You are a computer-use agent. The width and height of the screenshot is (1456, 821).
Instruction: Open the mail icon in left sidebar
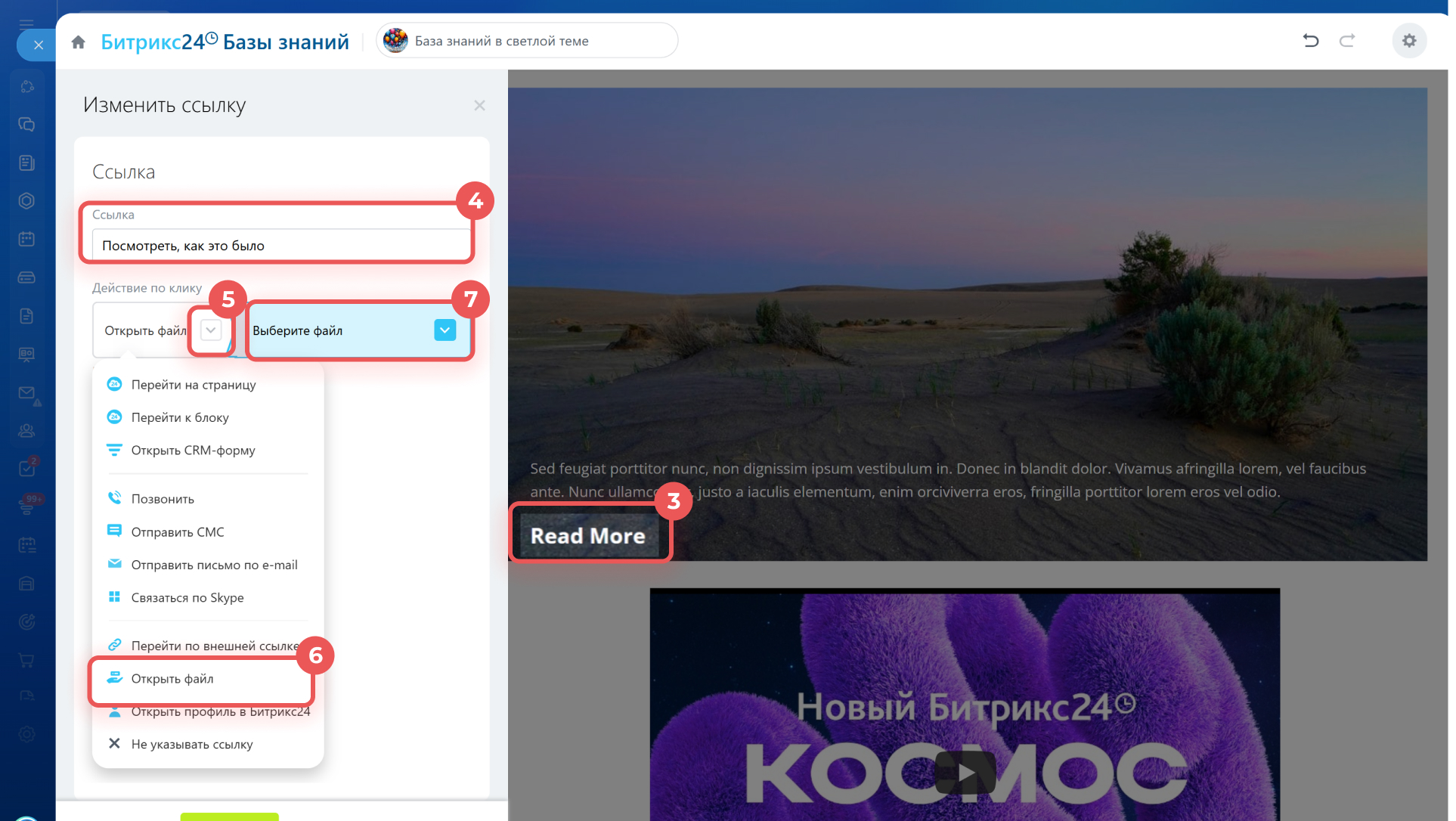tap(26, 392)
